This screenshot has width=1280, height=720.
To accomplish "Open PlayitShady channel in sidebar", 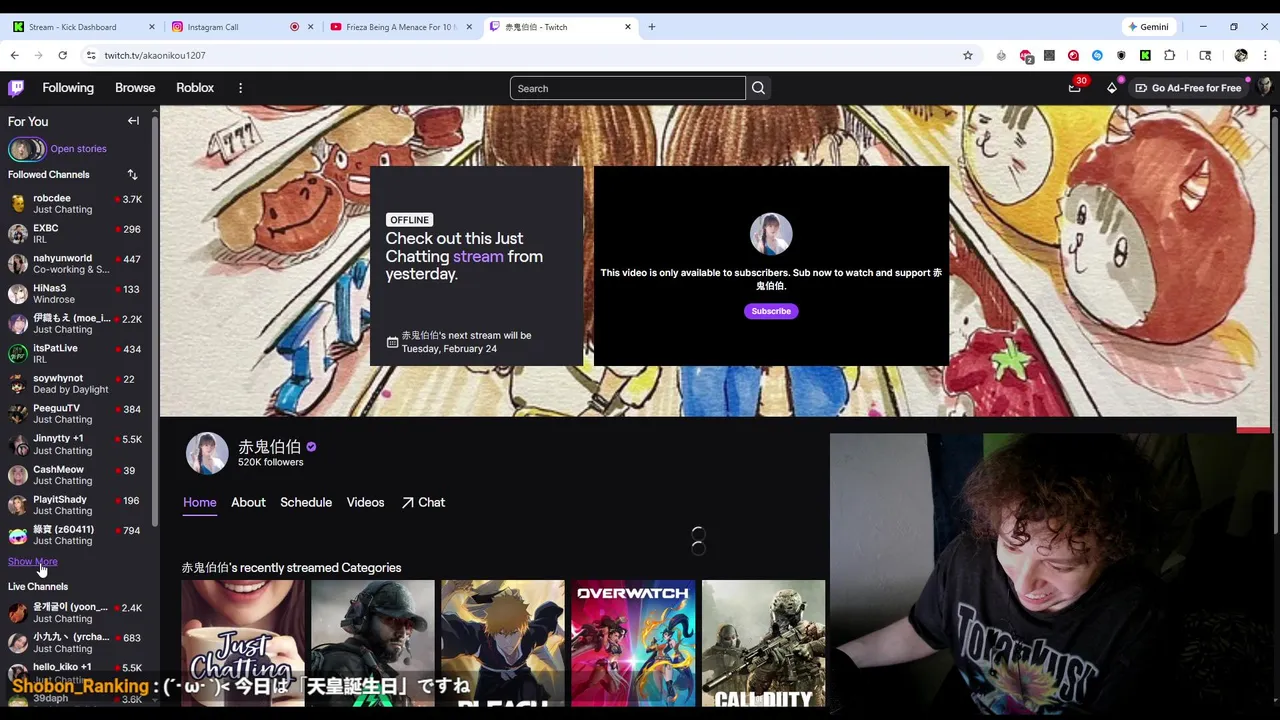I will click(76, 505).
